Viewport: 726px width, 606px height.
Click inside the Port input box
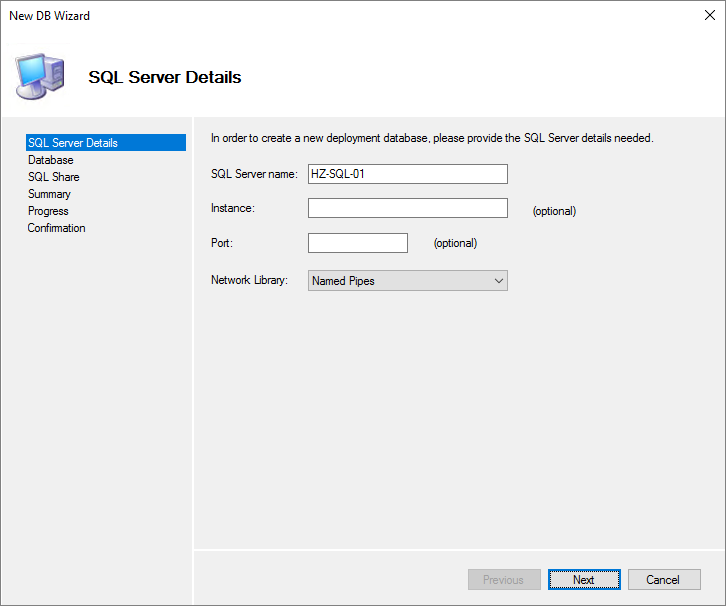pyautogui.click(x=357, y=243)
